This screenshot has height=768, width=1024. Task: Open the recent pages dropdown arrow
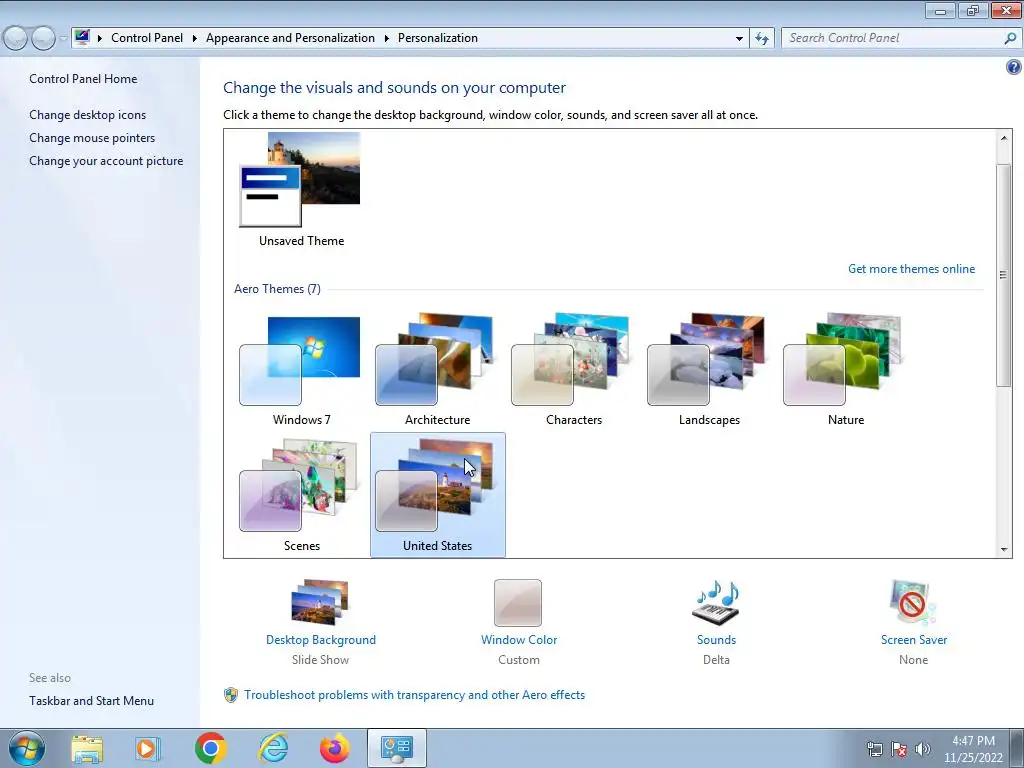coord(63,39)
